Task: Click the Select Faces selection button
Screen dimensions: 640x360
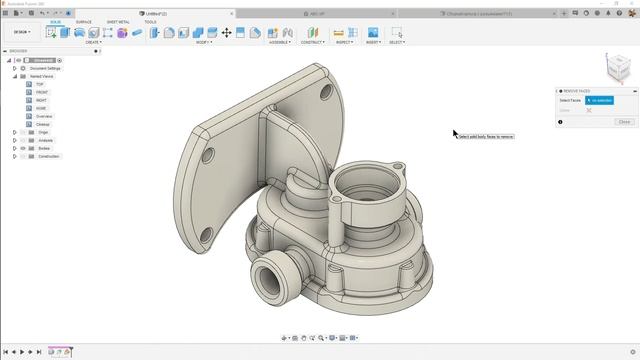Action: [599, 100]
